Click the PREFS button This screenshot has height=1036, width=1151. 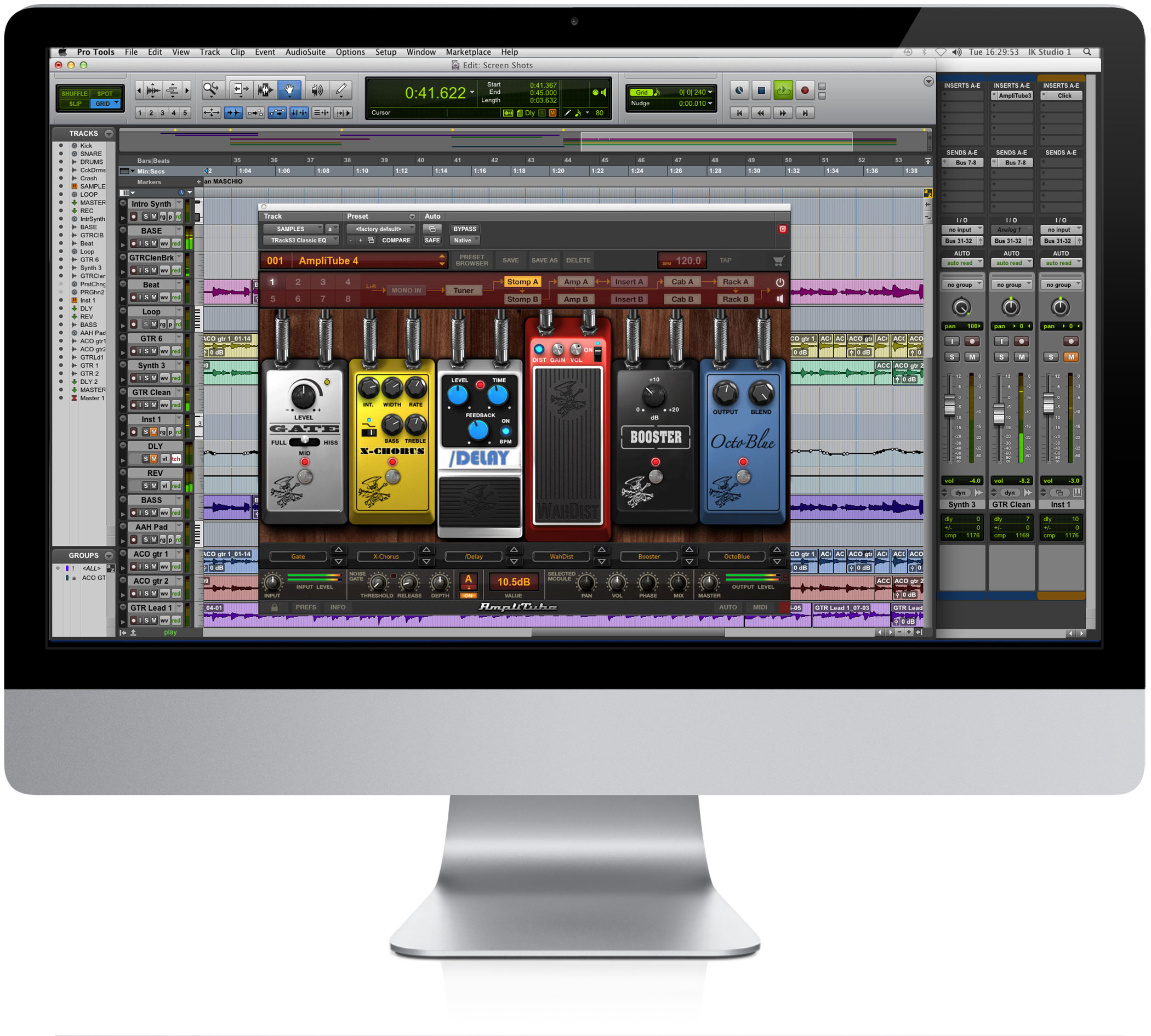(306, 607)
